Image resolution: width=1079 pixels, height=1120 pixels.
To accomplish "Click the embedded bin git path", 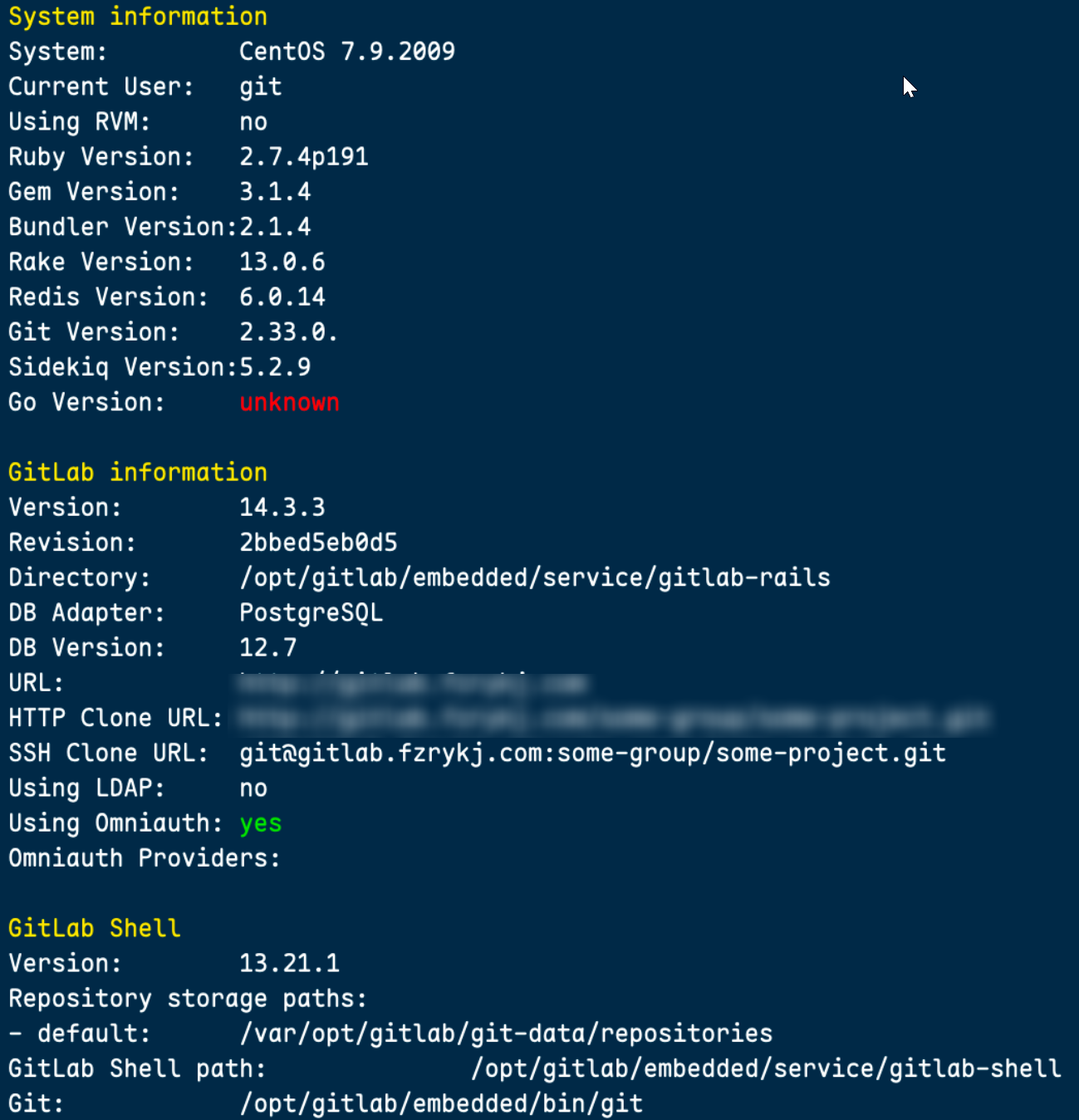I will 441,1103.
